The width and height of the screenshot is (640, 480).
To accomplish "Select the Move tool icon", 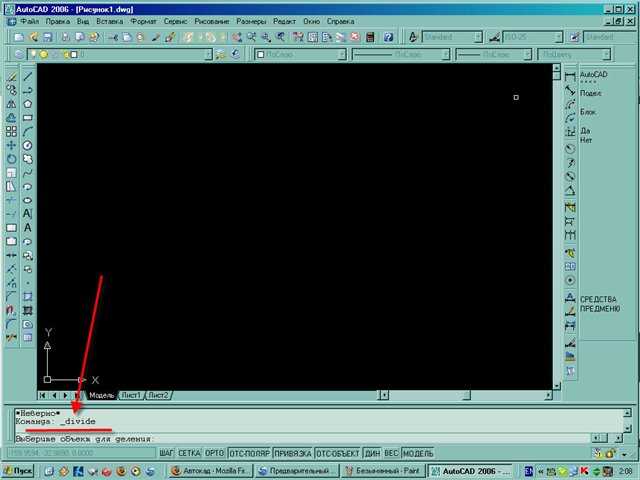I will 11,145.
